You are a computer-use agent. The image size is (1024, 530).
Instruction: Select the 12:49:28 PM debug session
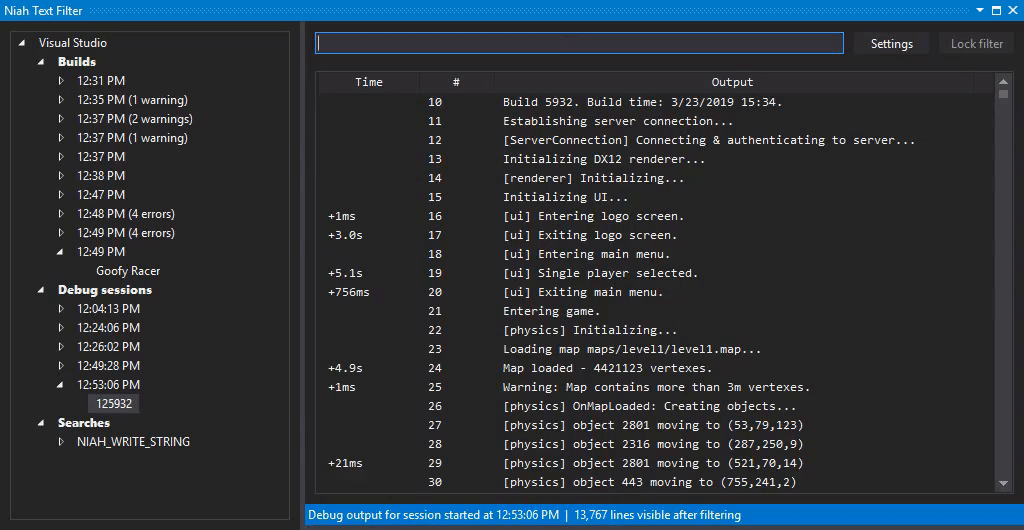click(x=108, y=366)
